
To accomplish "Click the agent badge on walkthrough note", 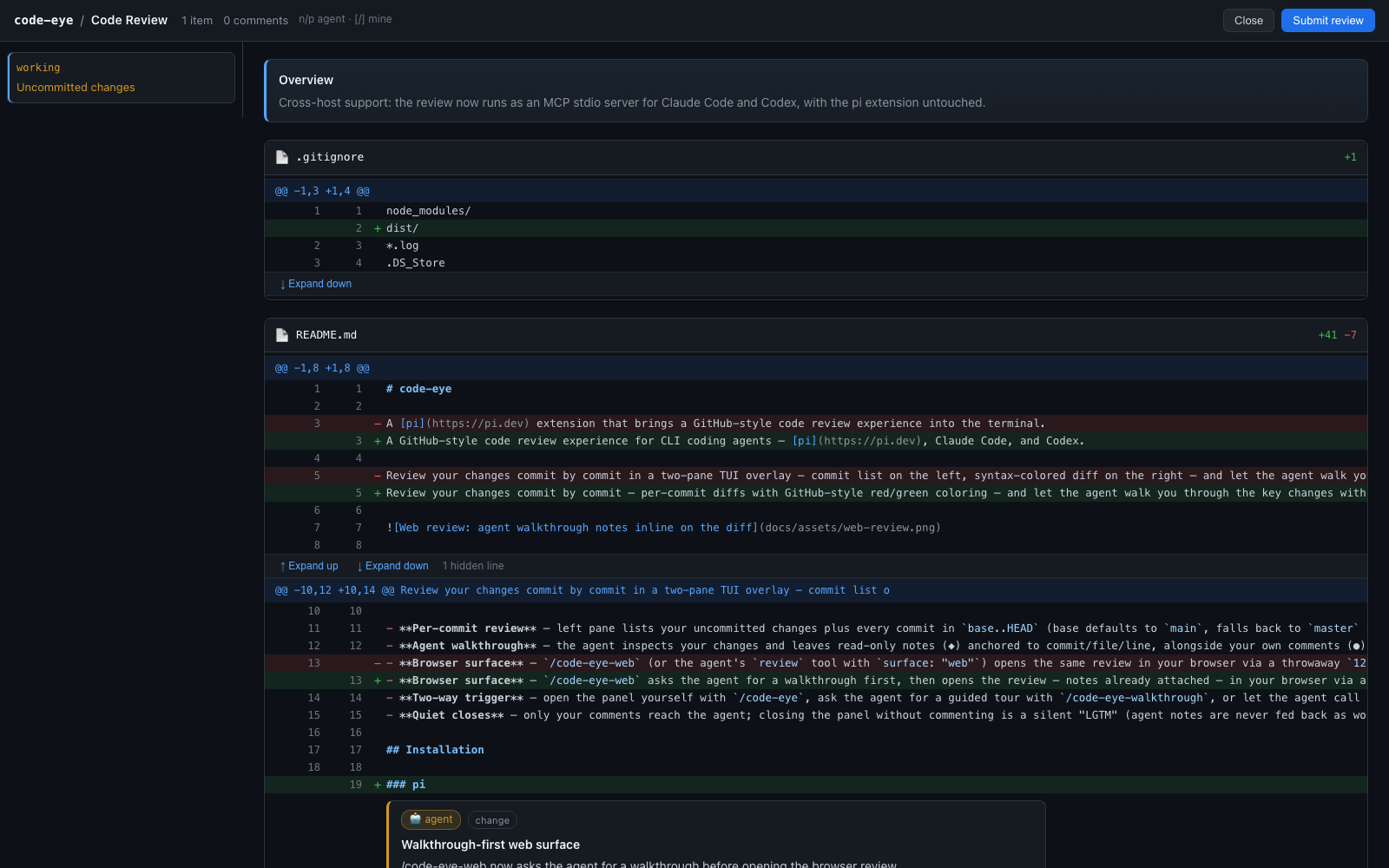I will pyautogui.click(x=431, y=819).
